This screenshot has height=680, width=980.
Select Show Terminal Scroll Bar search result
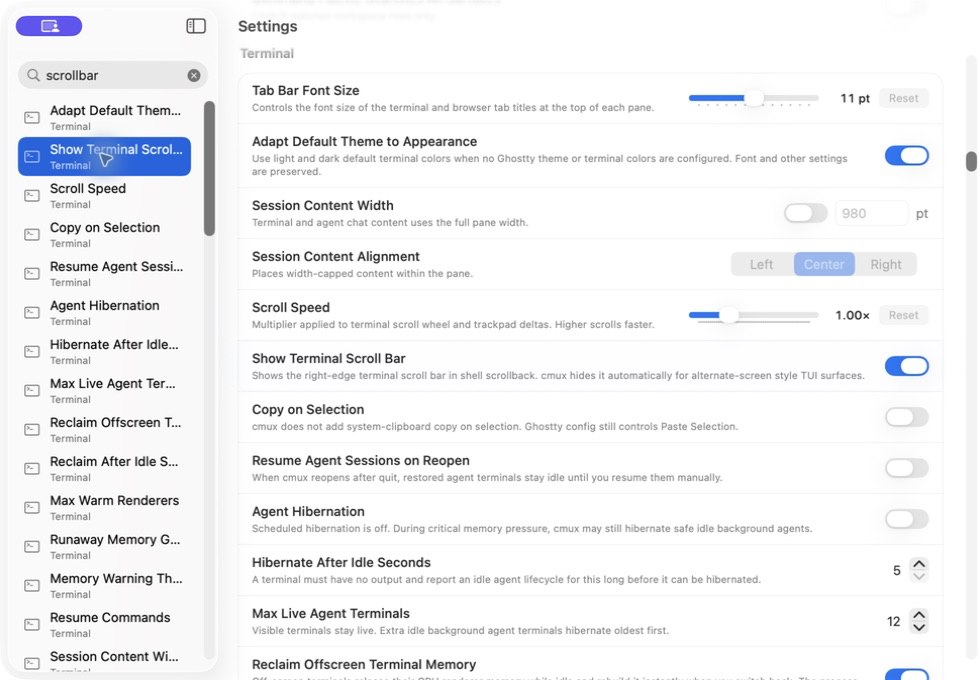(104, 156)
